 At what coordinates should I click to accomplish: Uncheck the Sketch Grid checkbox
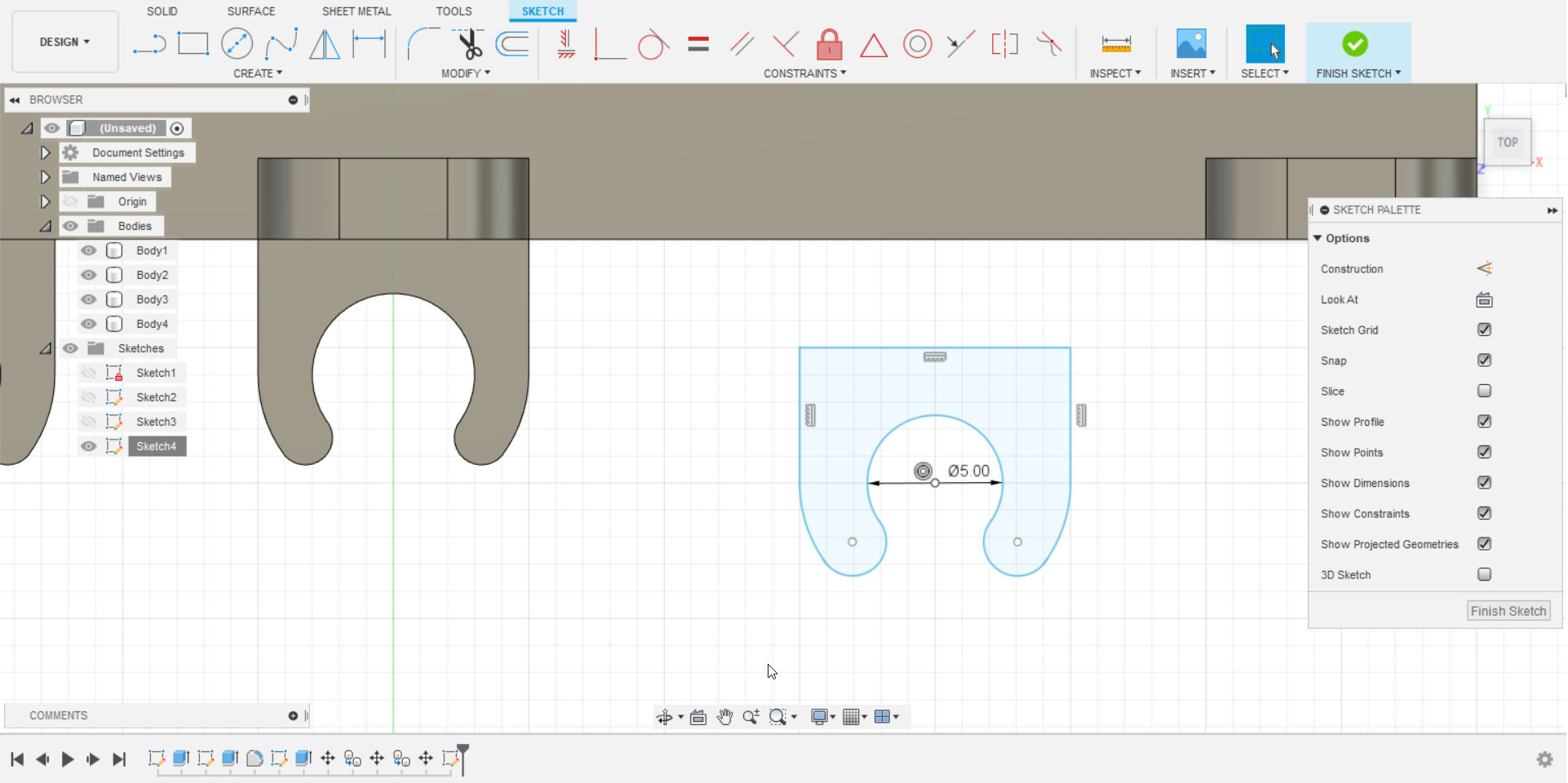pyautogui.click(x=1484, y=330)
